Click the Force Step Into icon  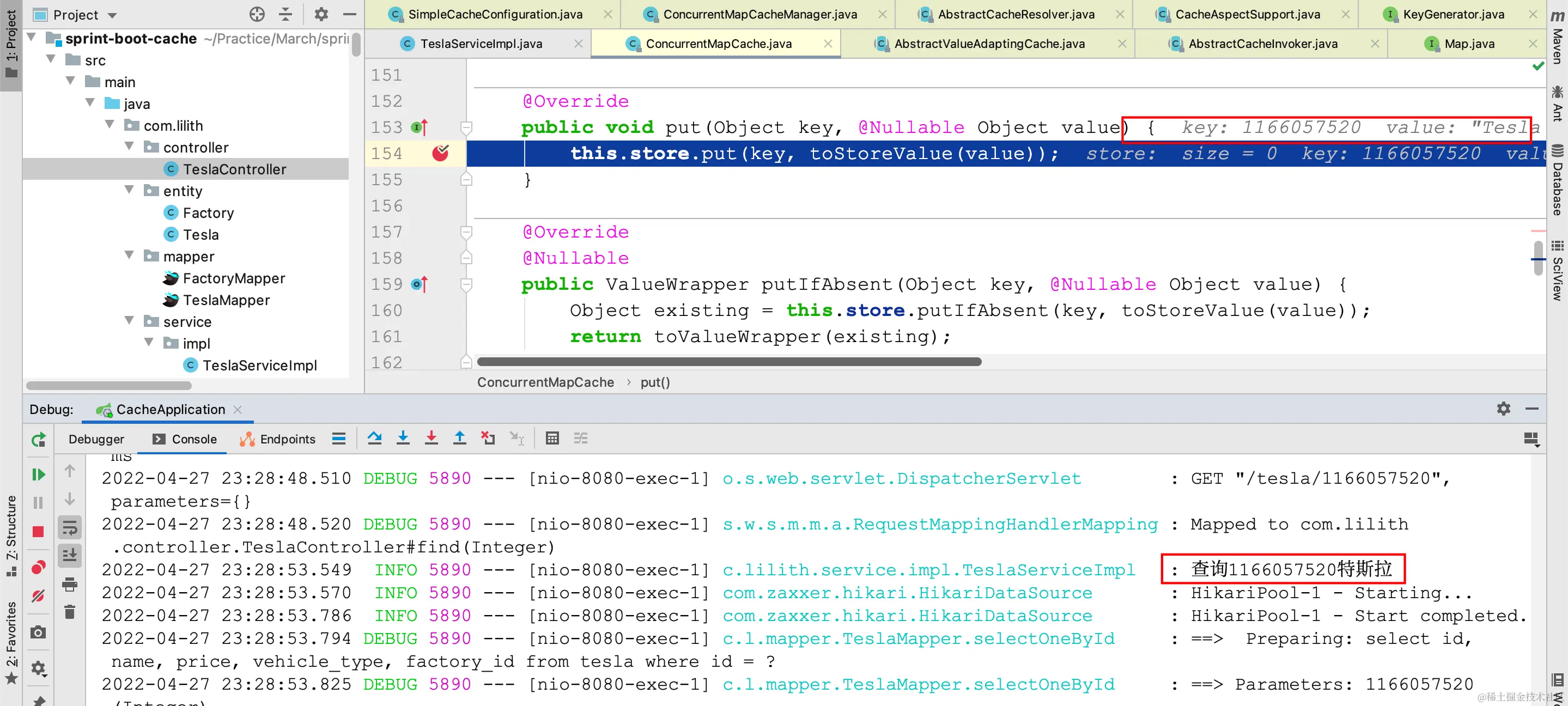tap(431, 438)
